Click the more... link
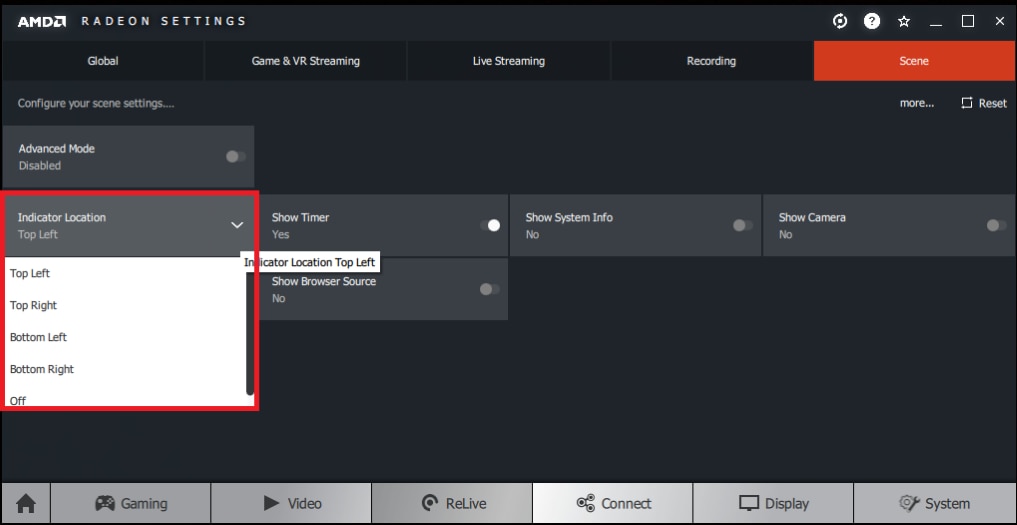This screenshot has width=1017, height=525. click(916, 103)
